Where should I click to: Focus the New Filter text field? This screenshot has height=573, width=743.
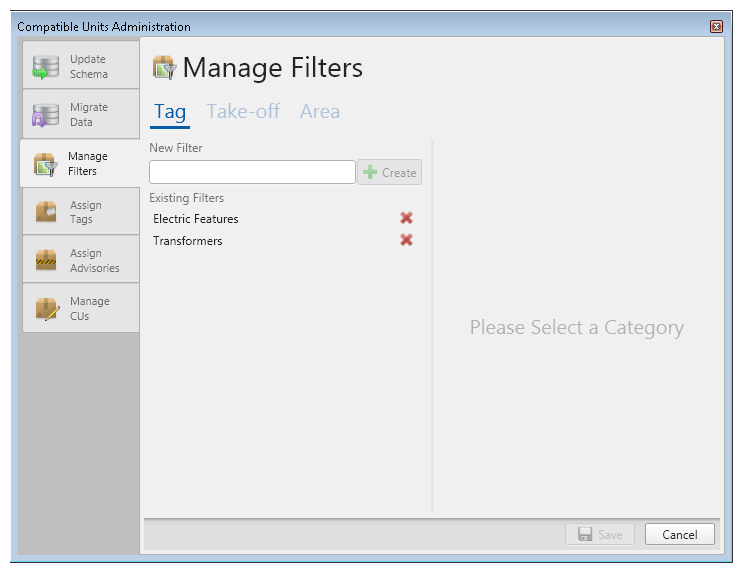(252, 172)
